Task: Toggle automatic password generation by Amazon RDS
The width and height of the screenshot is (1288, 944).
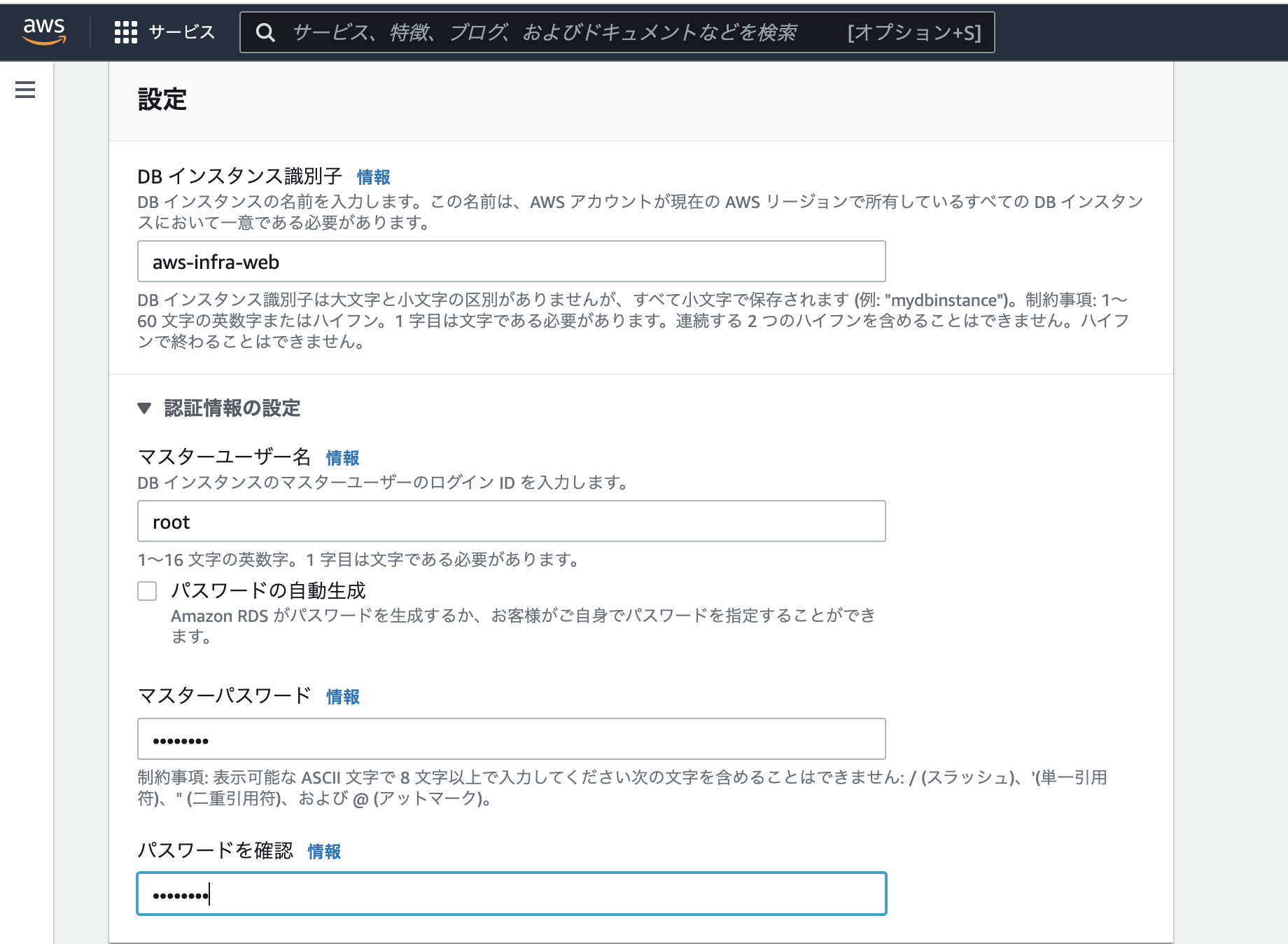Action: click(x=147, y=592)
